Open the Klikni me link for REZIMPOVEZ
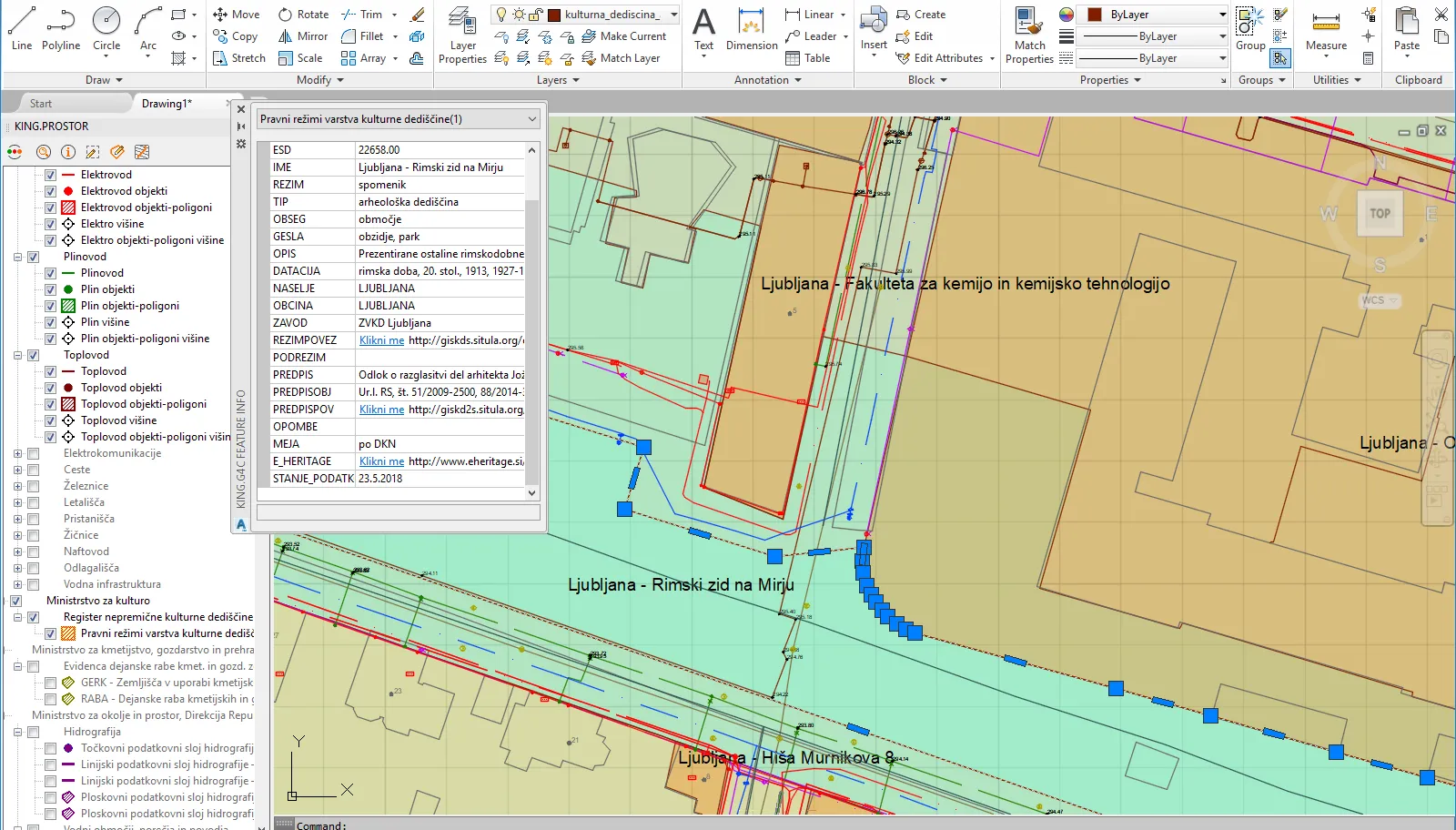Image resolution: width=1456 pixels, height=830 pixels. (x=381, y=340)
